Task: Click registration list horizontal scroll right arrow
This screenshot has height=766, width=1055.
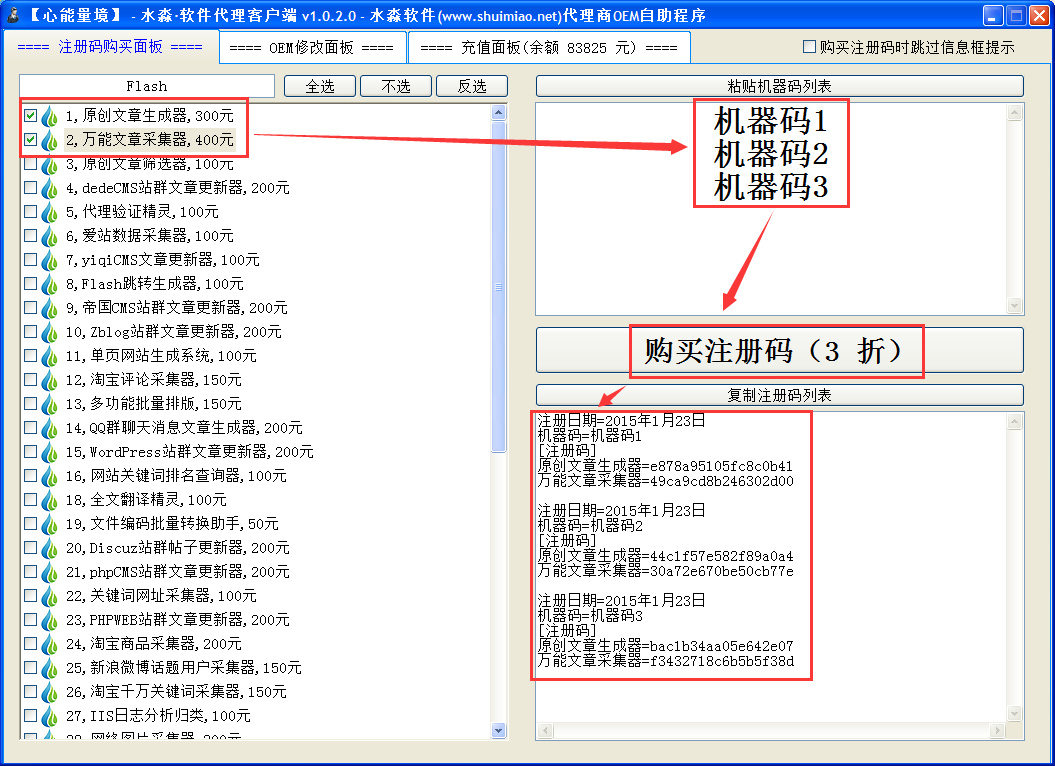Action: tap(998, 731)
